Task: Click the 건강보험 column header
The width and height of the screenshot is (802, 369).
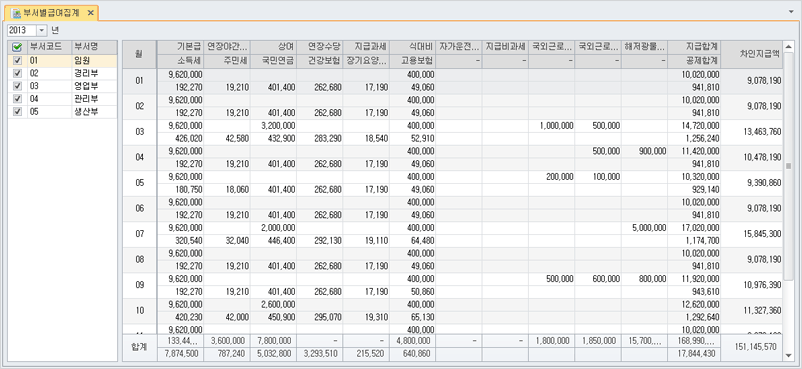Action: 320,61
